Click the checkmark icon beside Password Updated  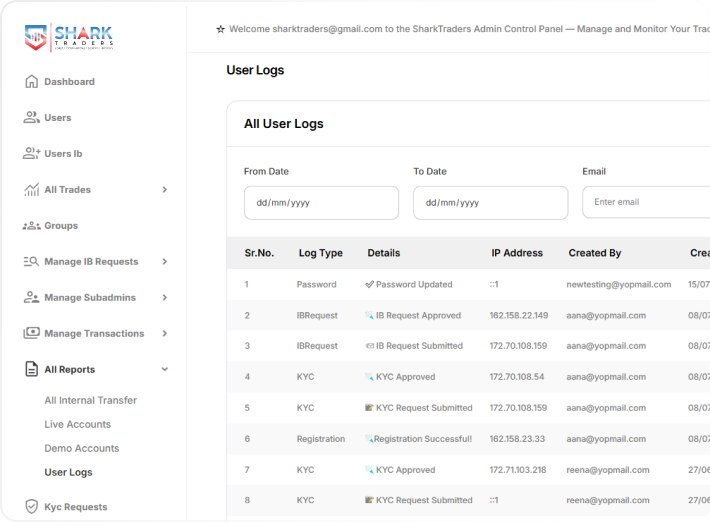coord(369,284)
